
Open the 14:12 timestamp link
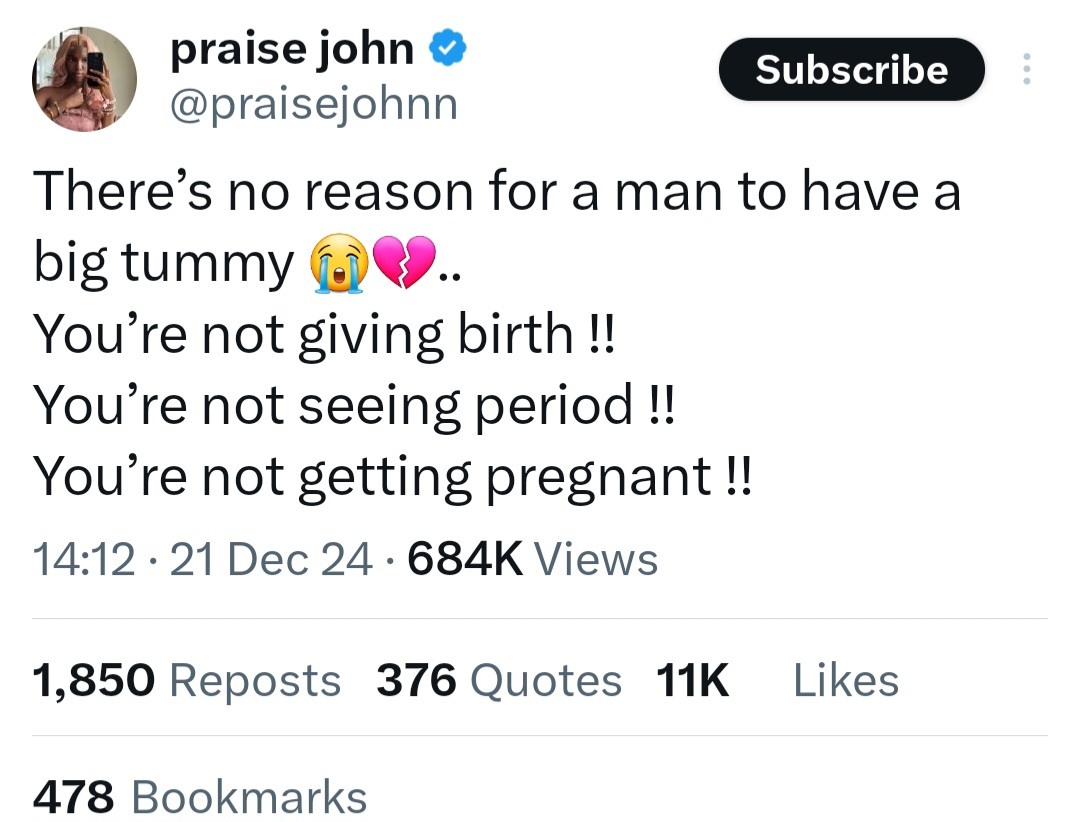[83, 559]
